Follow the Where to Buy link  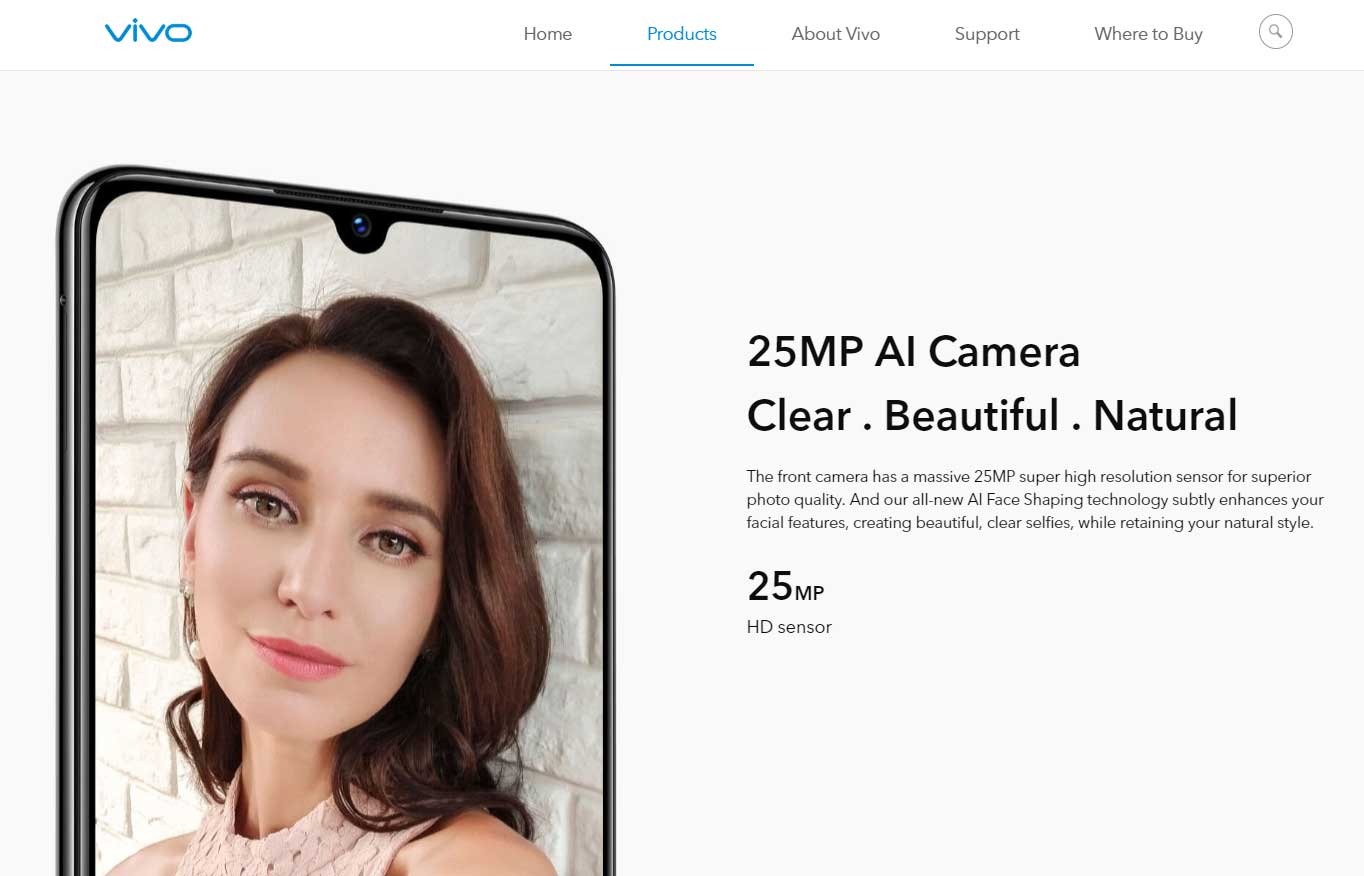pos(1148,34)
